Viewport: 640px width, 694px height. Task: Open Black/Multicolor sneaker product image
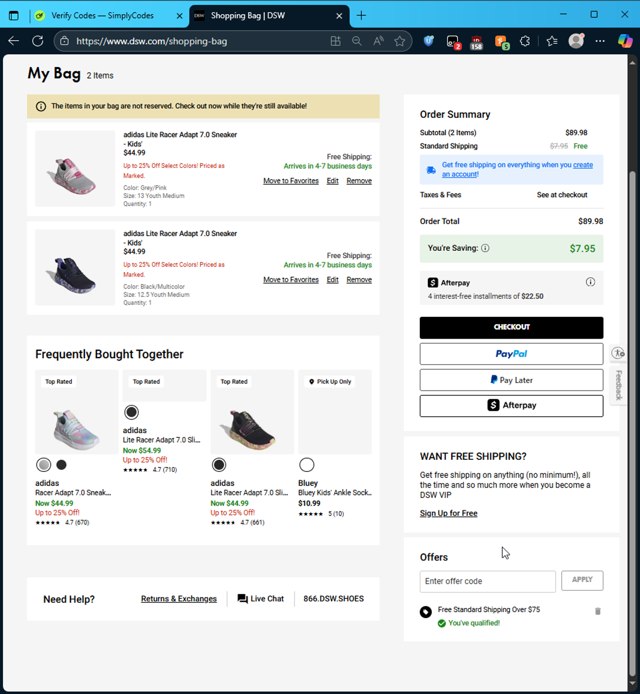click(75, 267)
